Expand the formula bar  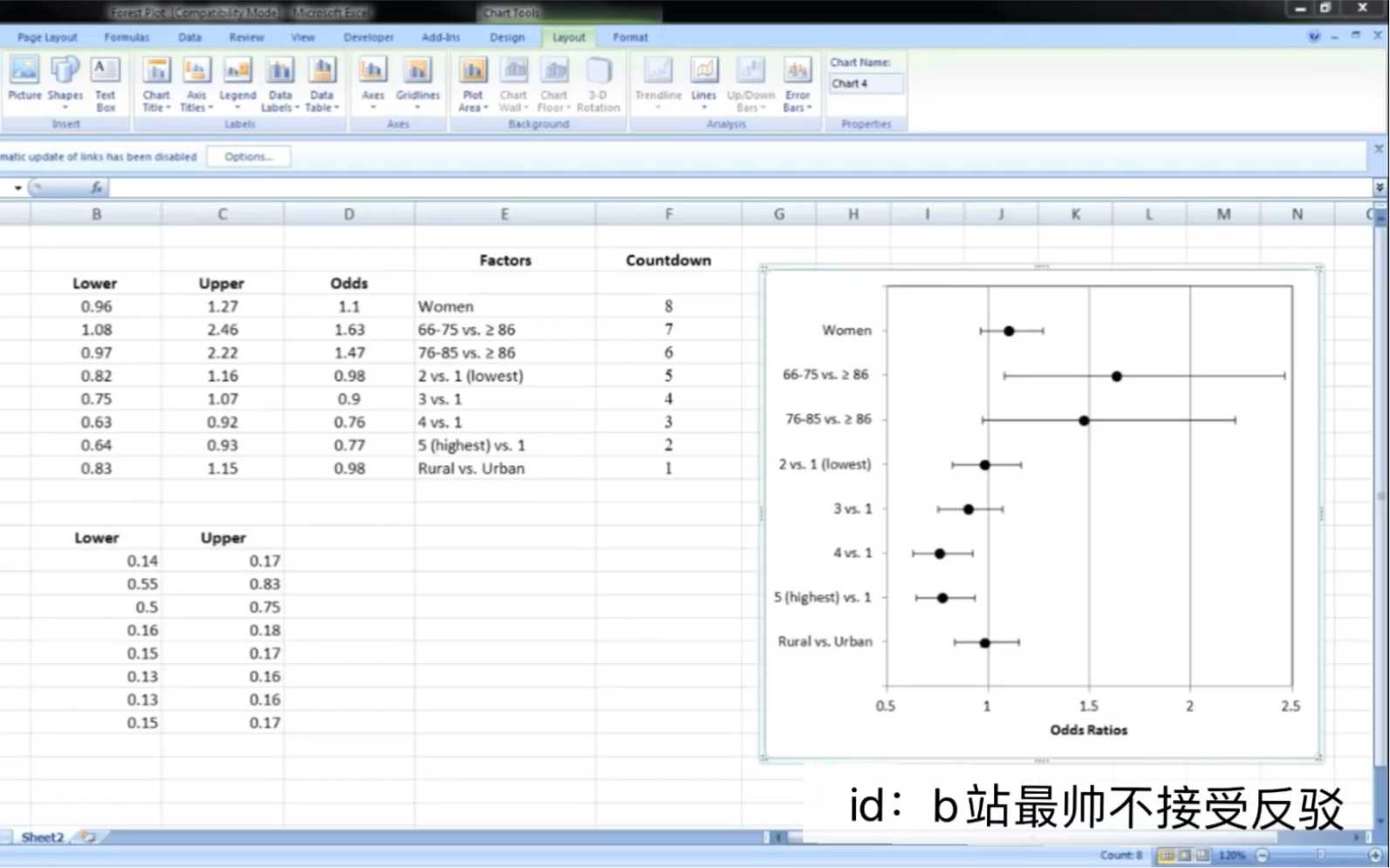[1380, 188]
